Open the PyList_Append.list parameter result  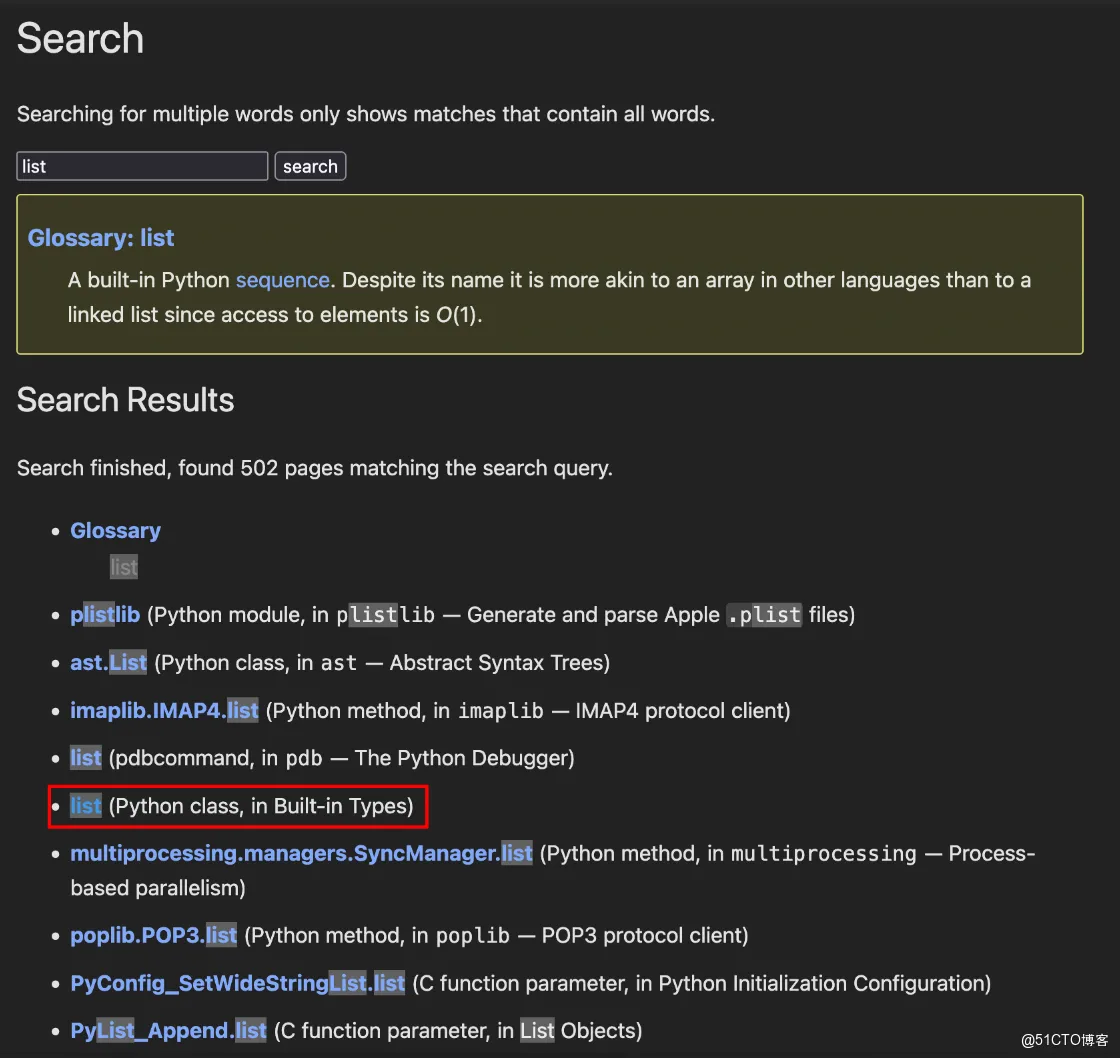(168, 1031)
